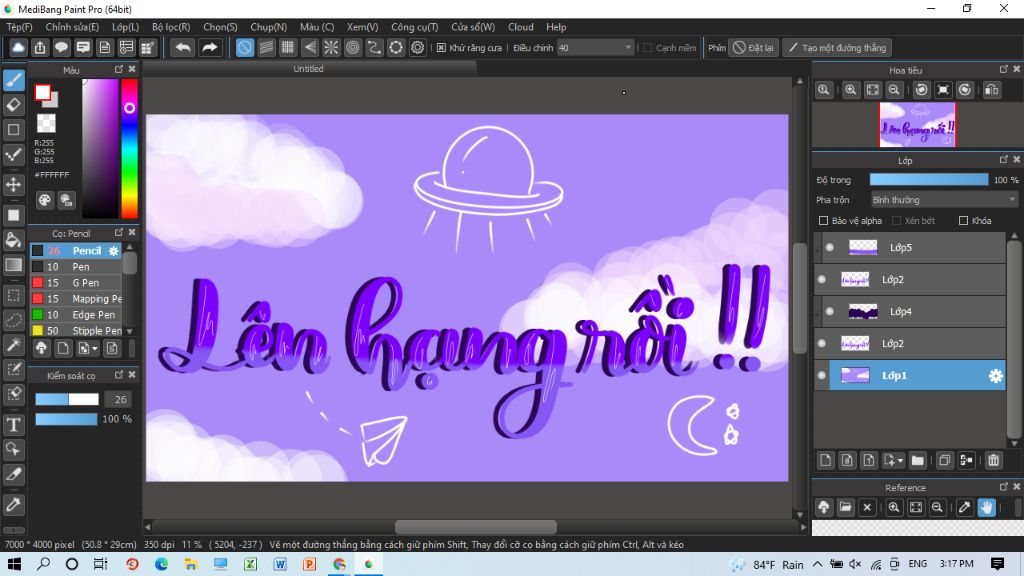The height and width of the screenshot is (576, 1024).
Task: Click the Redo arrow
Action: coord(210,48)
